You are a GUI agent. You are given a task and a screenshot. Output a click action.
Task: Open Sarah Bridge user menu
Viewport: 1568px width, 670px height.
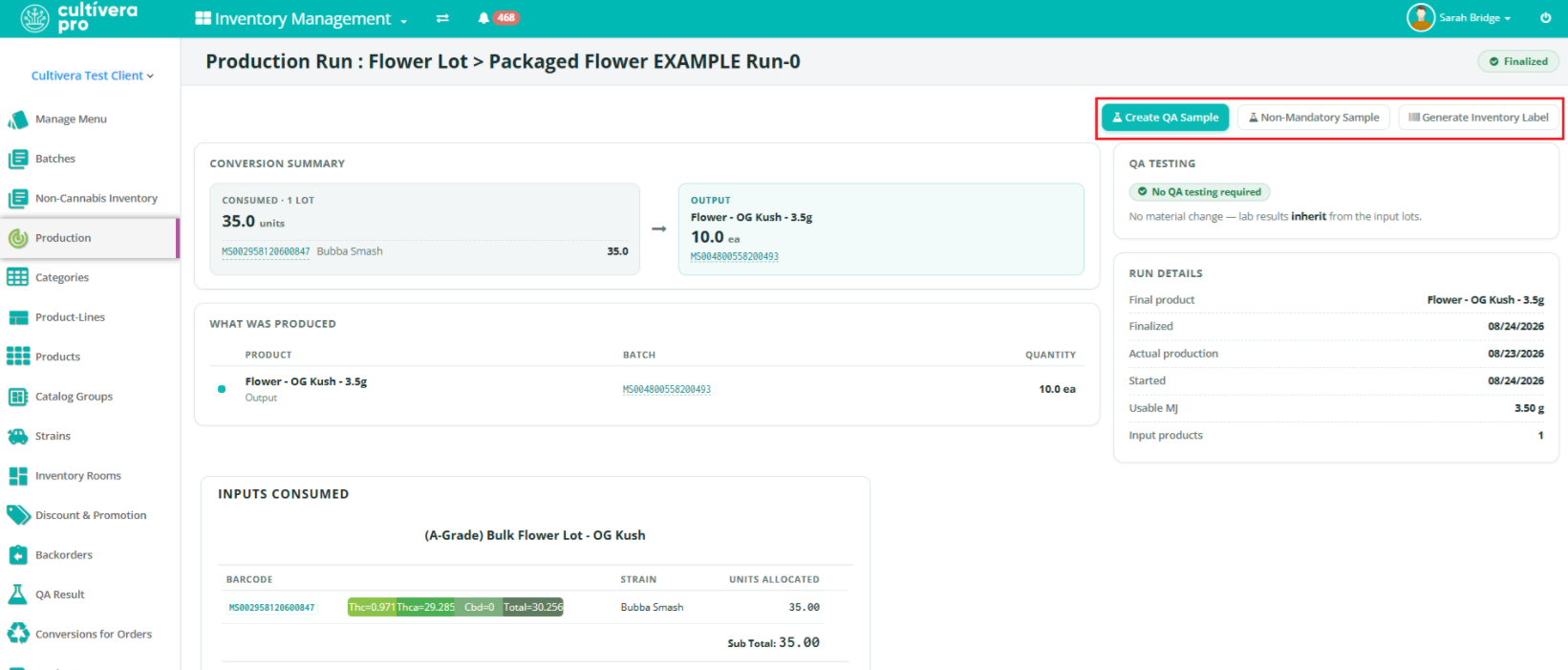point(1474,18)
